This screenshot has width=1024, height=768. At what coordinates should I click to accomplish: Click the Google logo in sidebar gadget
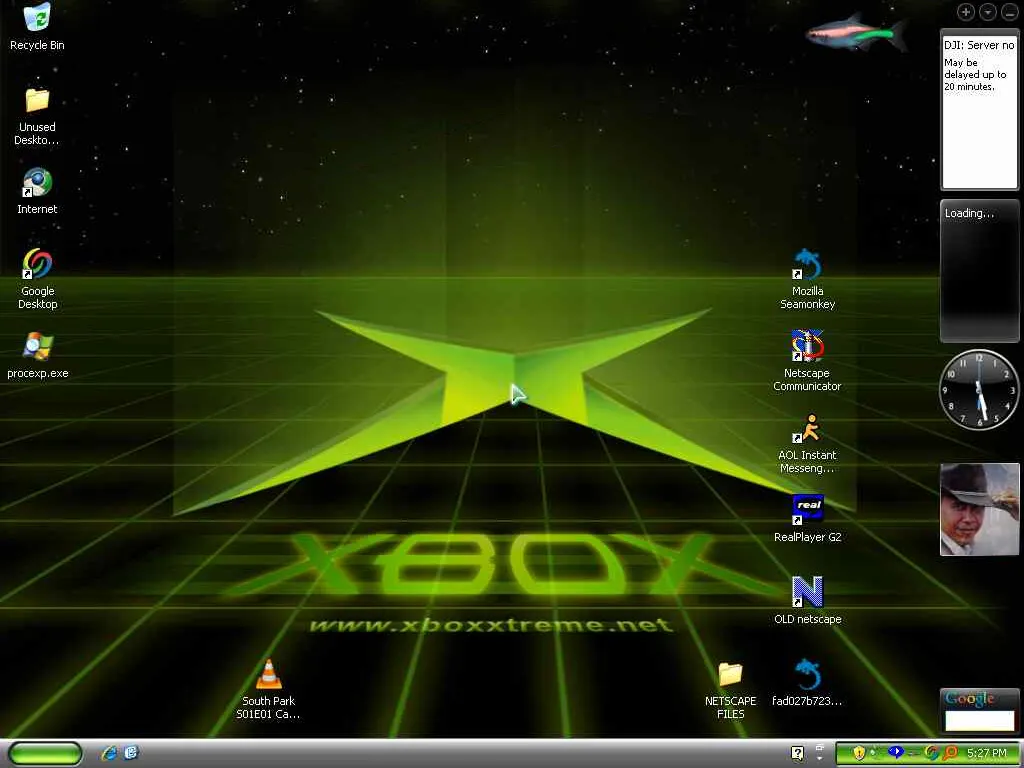[969, 699]
